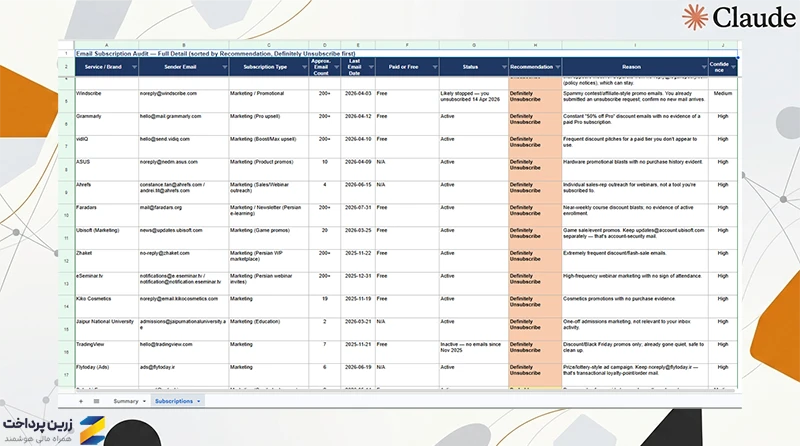This screenshot has width=800, height=446.
Task: Click Kiko Cosmetics email count 19
Action: click(x=324, y=307)
